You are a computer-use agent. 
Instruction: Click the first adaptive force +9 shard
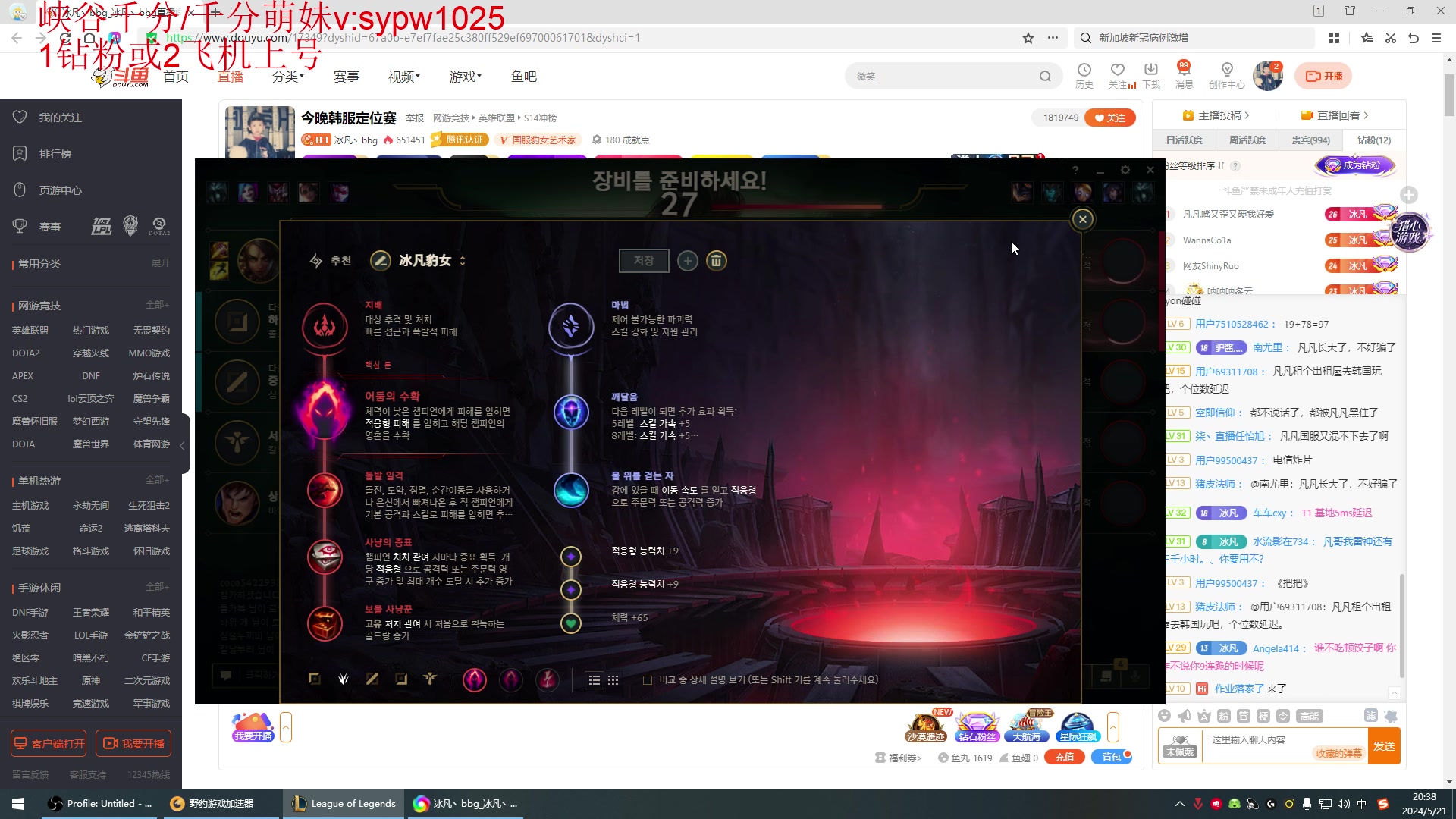click(x=571, y=557)
